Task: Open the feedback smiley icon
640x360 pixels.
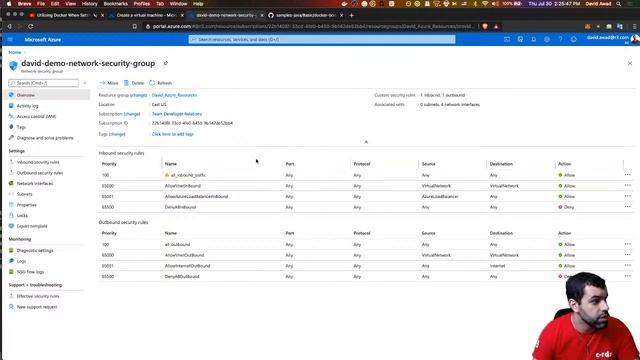Action: [573, 40]
